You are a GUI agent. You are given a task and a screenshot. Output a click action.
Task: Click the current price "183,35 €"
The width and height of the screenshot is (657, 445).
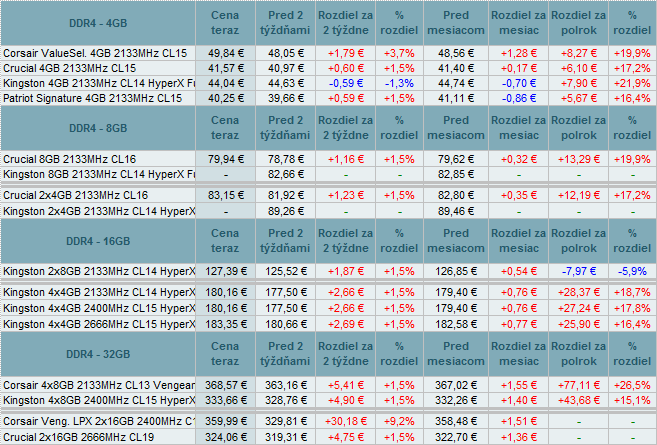[226, 324]
